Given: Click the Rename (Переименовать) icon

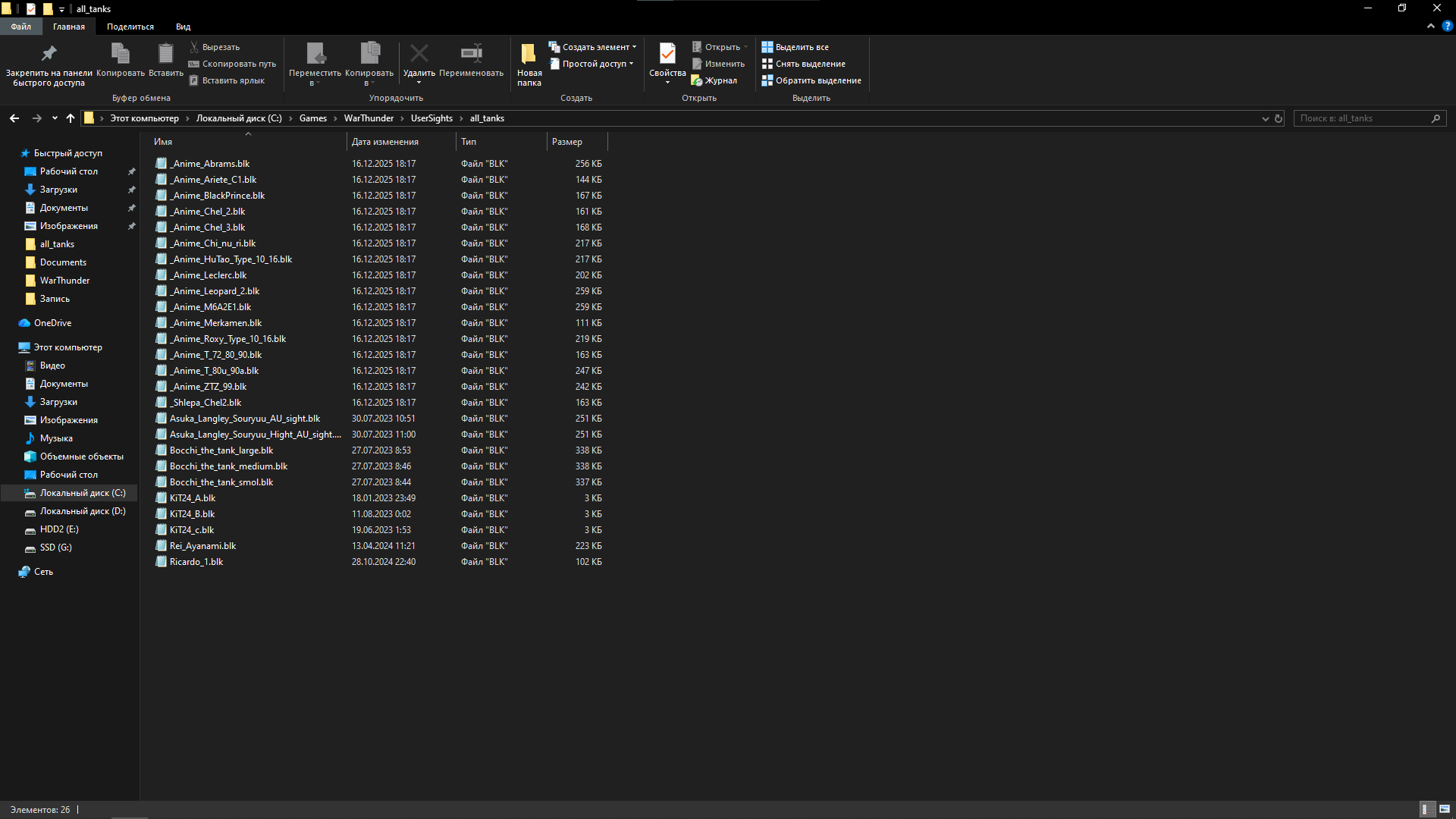Looking at the screenshot, I should click(471, 54).
